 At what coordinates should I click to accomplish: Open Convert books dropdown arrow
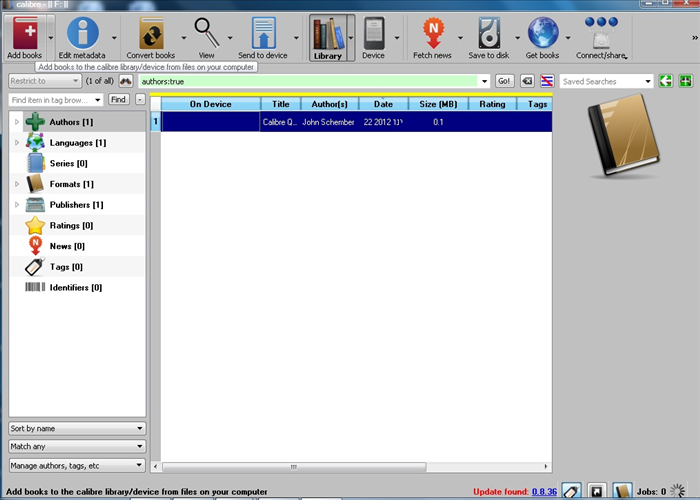pos(183,38)
